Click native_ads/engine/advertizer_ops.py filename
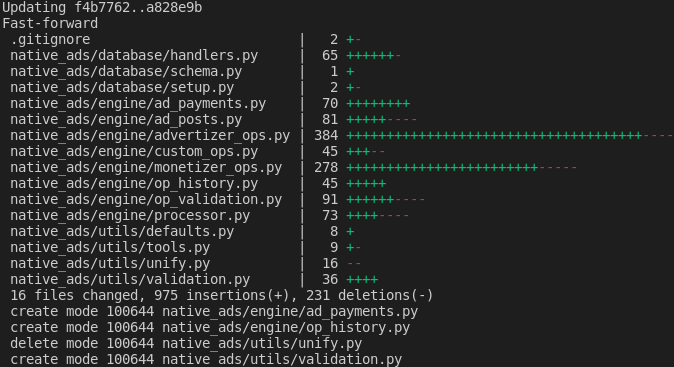Image resolution: width=674 pixels, height=367 pixels. pyautogui.click(x=150, y=135)
